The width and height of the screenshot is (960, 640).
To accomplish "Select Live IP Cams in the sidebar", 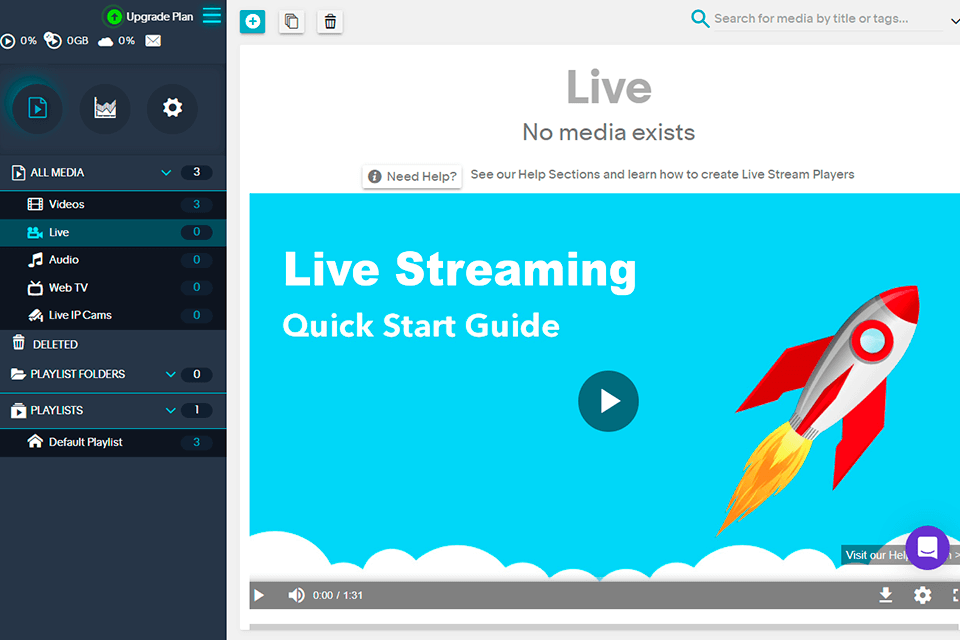I will tap(113, 315).
